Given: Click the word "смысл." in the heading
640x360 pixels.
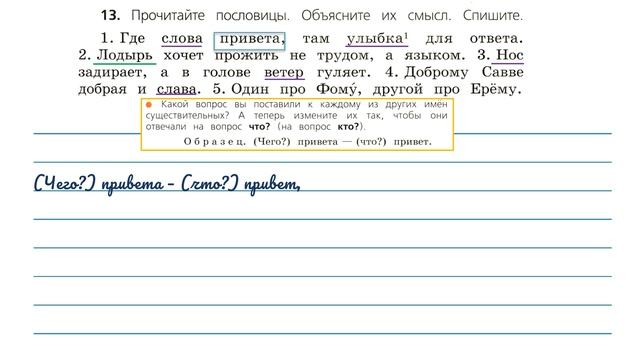Looking at the screenshot, I should click(x=429, y=16).
